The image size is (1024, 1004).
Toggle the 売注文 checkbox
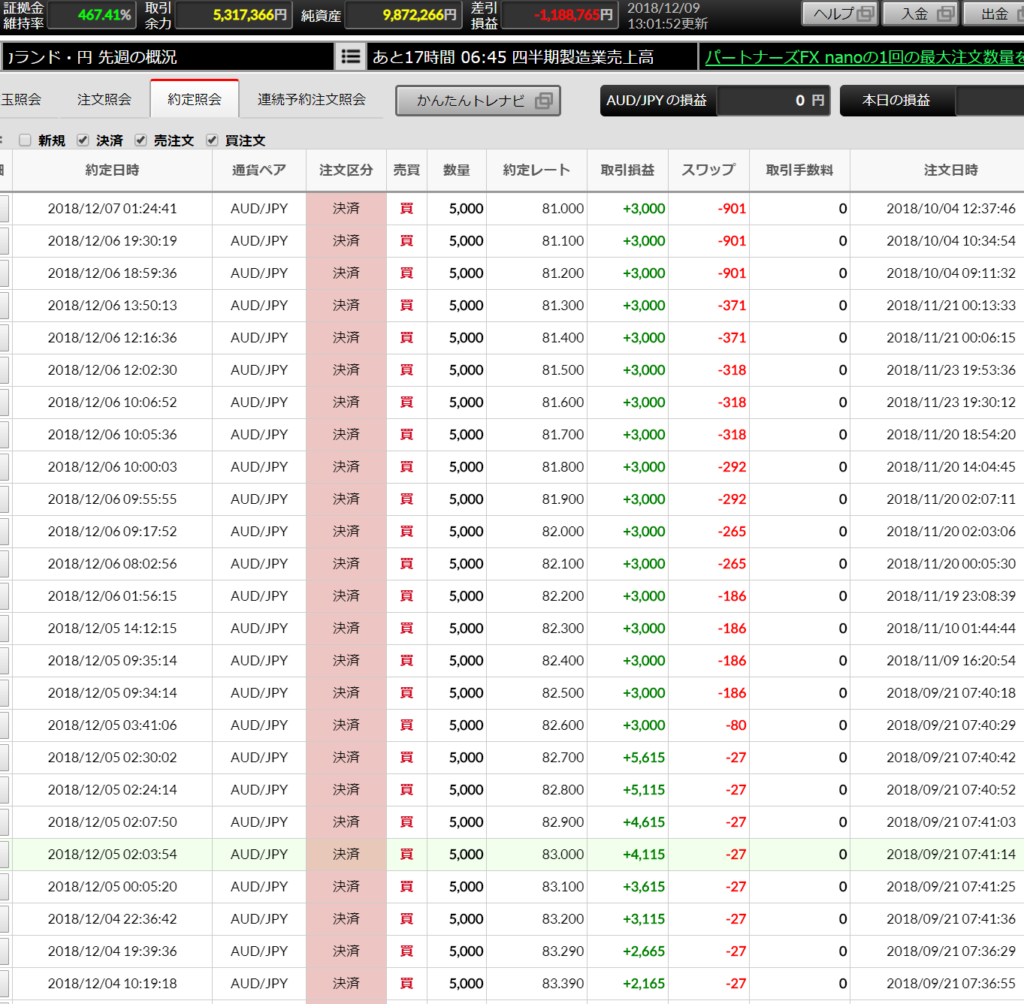pyautogui.click(x=140, y=140)
